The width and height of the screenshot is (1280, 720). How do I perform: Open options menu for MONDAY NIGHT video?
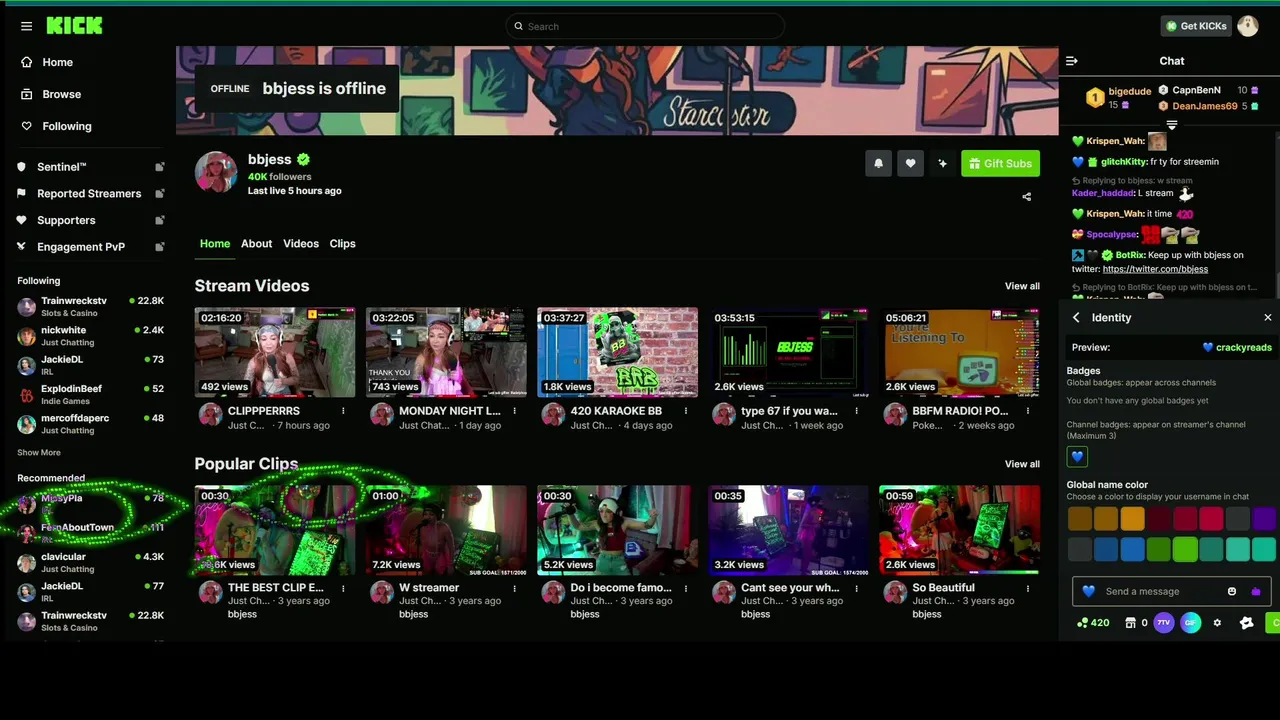point(514,411)
